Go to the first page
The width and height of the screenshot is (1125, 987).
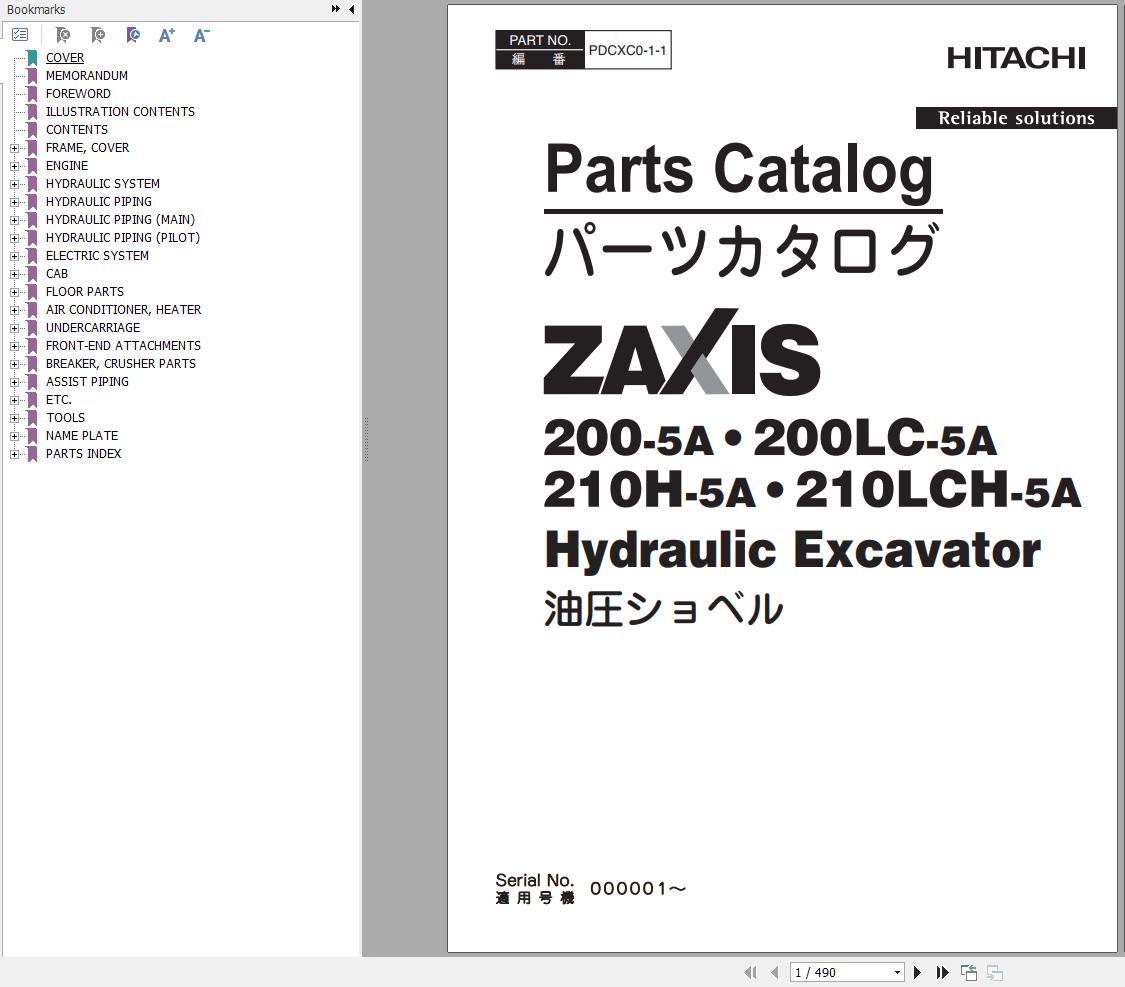[750, 973]
